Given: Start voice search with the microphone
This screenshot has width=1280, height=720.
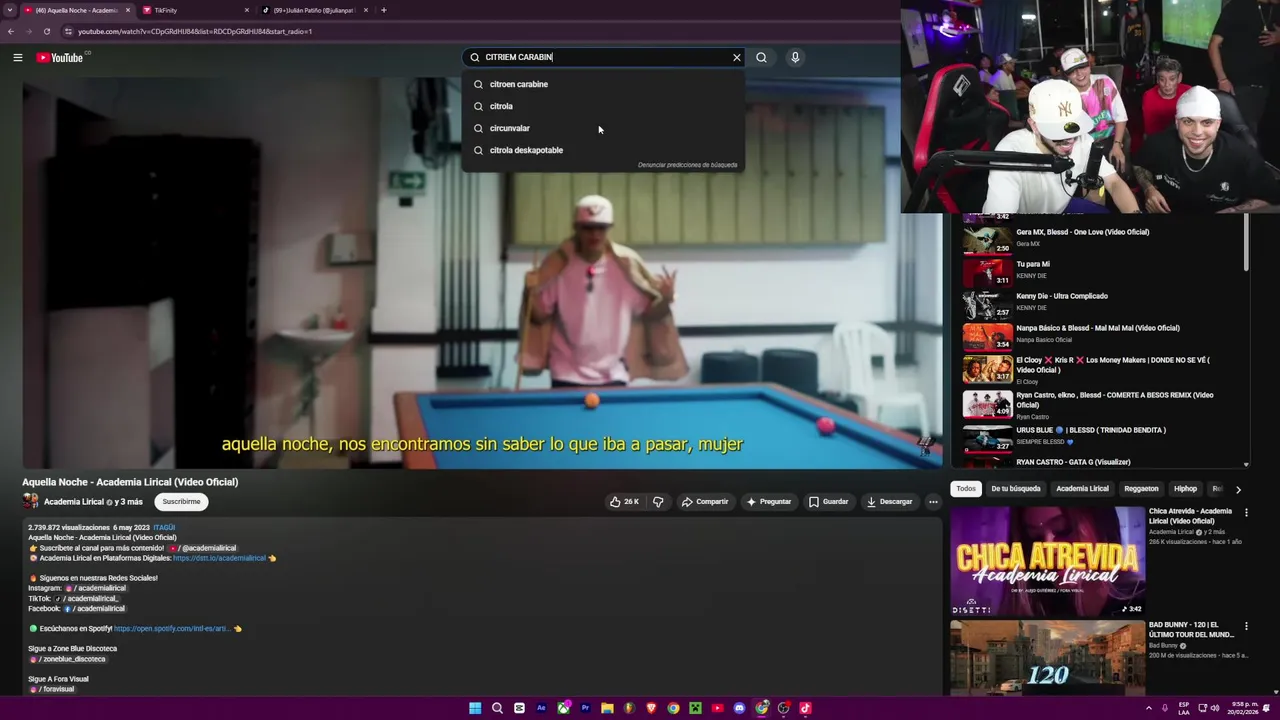Looking at the screenshot, I should click(795, 58).
